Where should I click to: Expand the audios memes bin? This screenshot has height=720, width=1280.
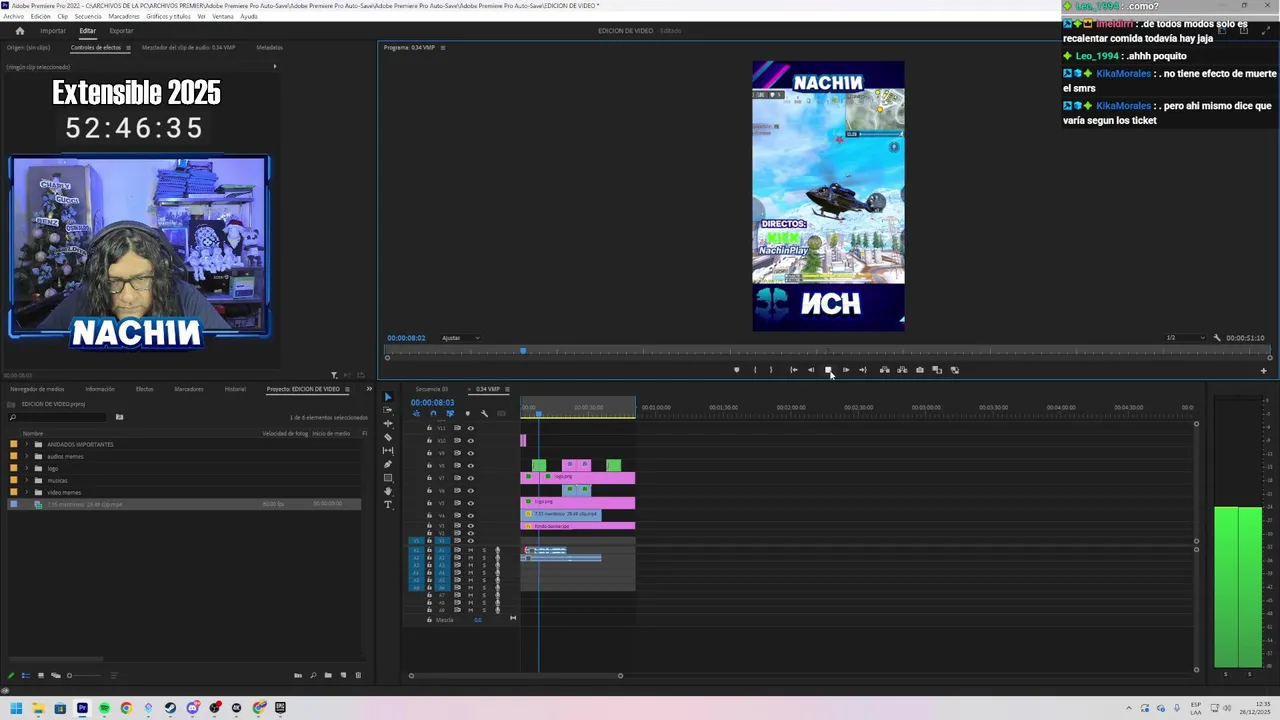[27, 456]
